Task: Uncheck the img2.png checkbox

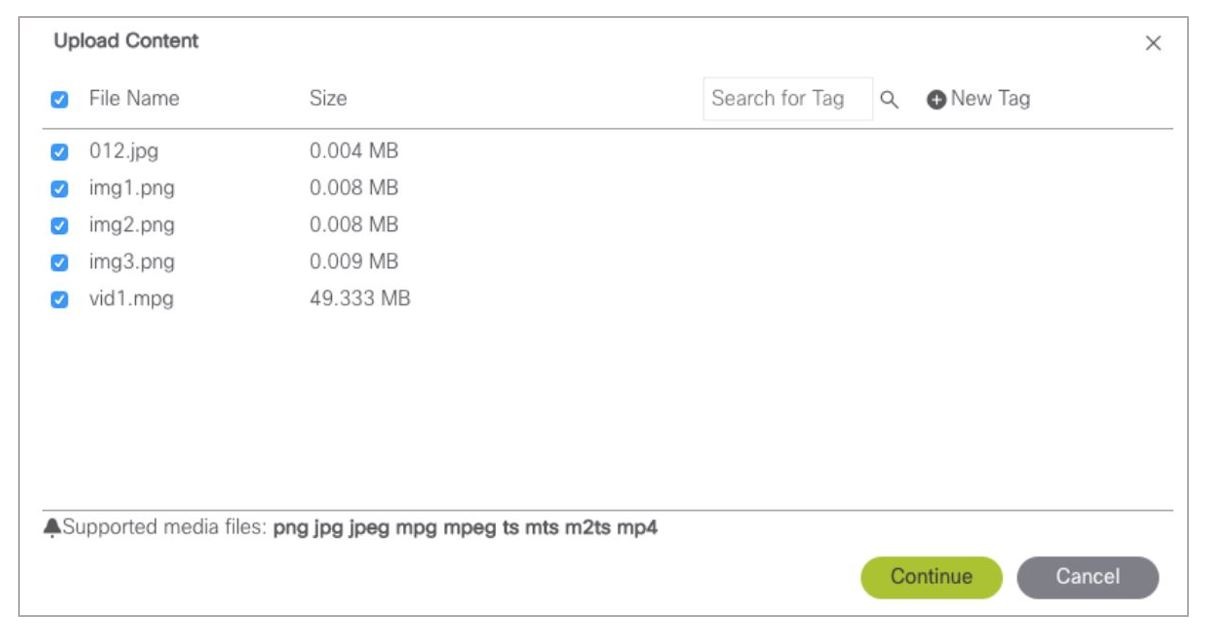Action: tap(59, 226)
